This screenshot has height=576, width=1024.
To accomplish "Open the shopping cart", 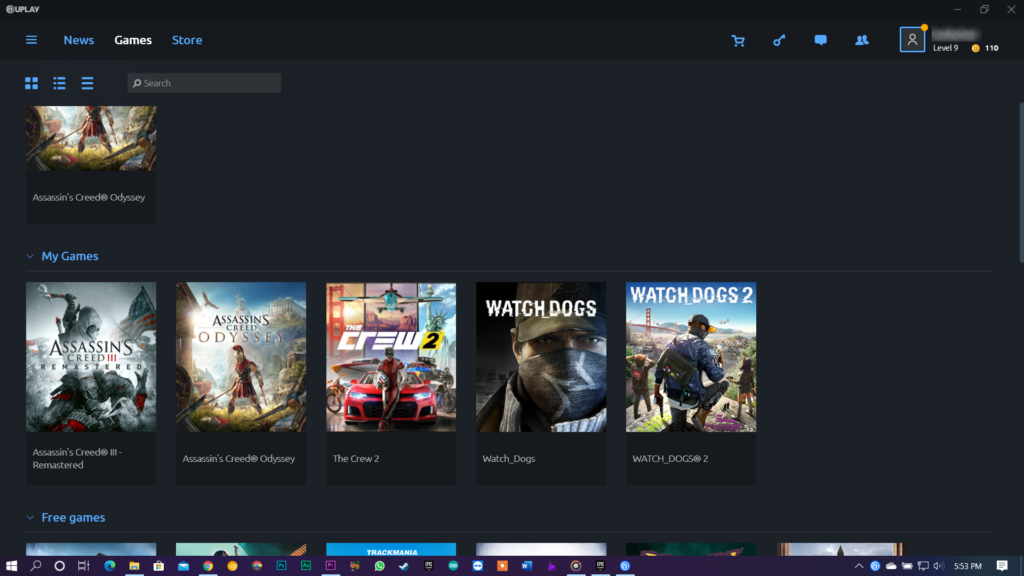I will (x=738, y=40).
